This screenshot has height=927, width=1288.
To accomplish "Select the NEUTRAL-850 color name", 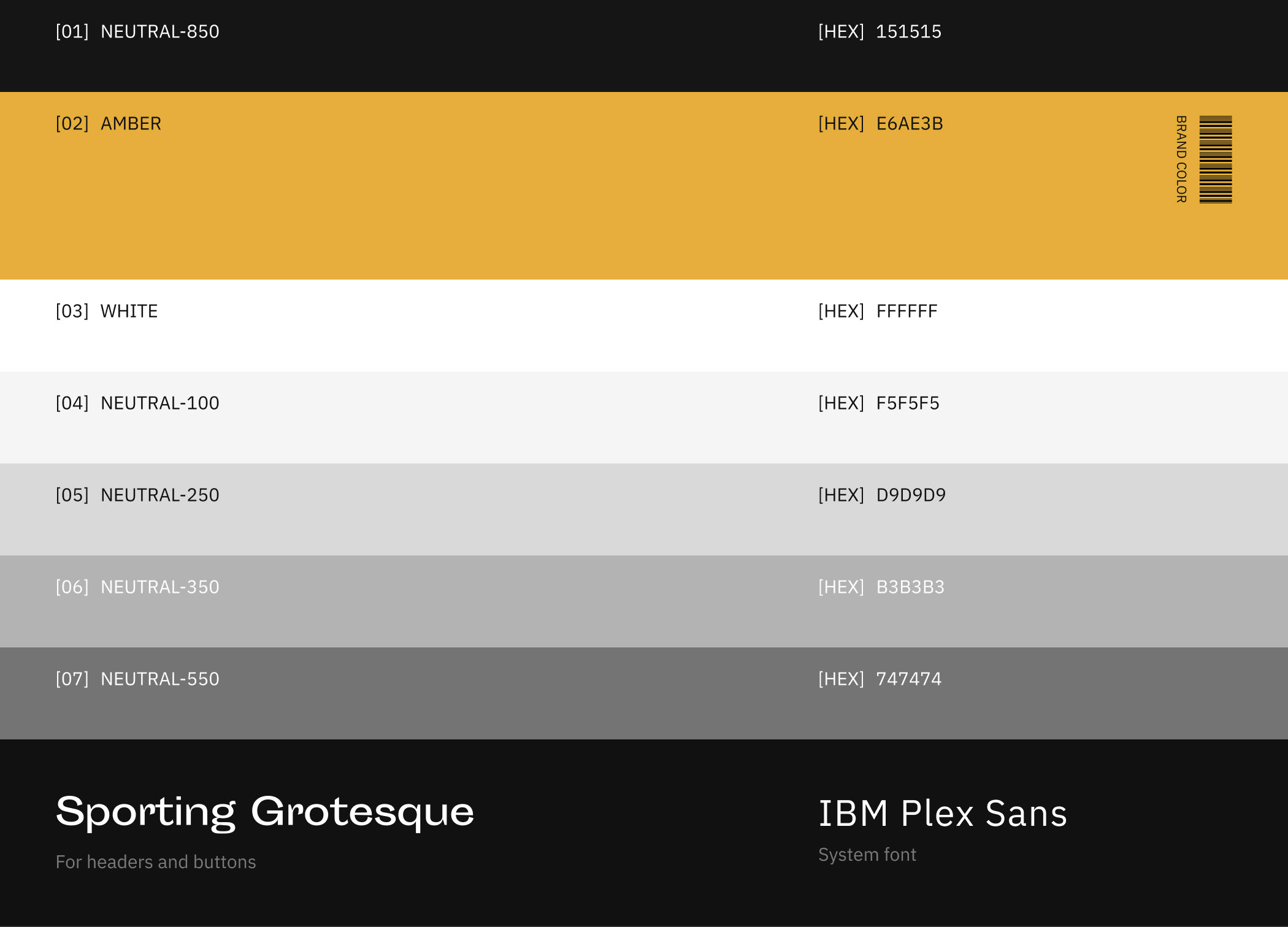I will (x=159, y=32).
